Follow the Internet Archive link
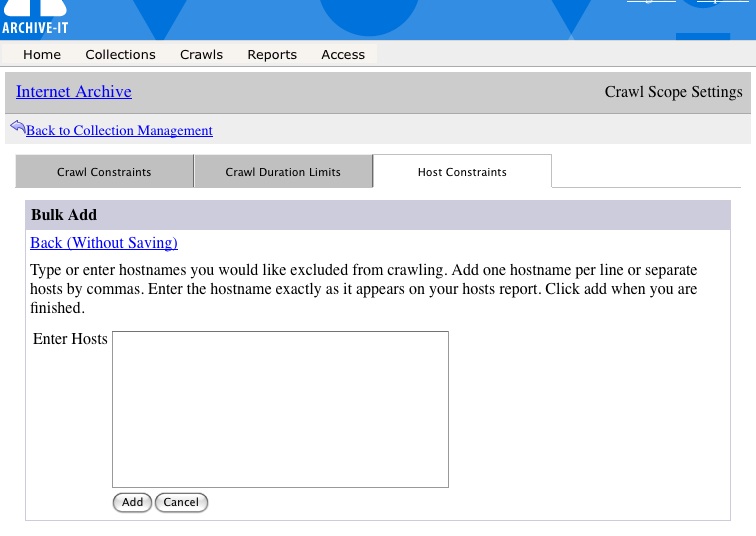The image size is (756, 536). (74, 92)
